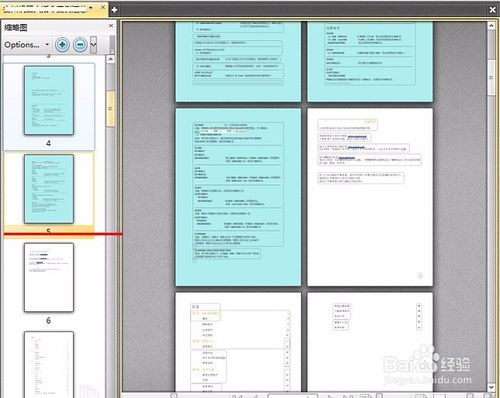Open a new tab with the plus icon

click(114, 10)
